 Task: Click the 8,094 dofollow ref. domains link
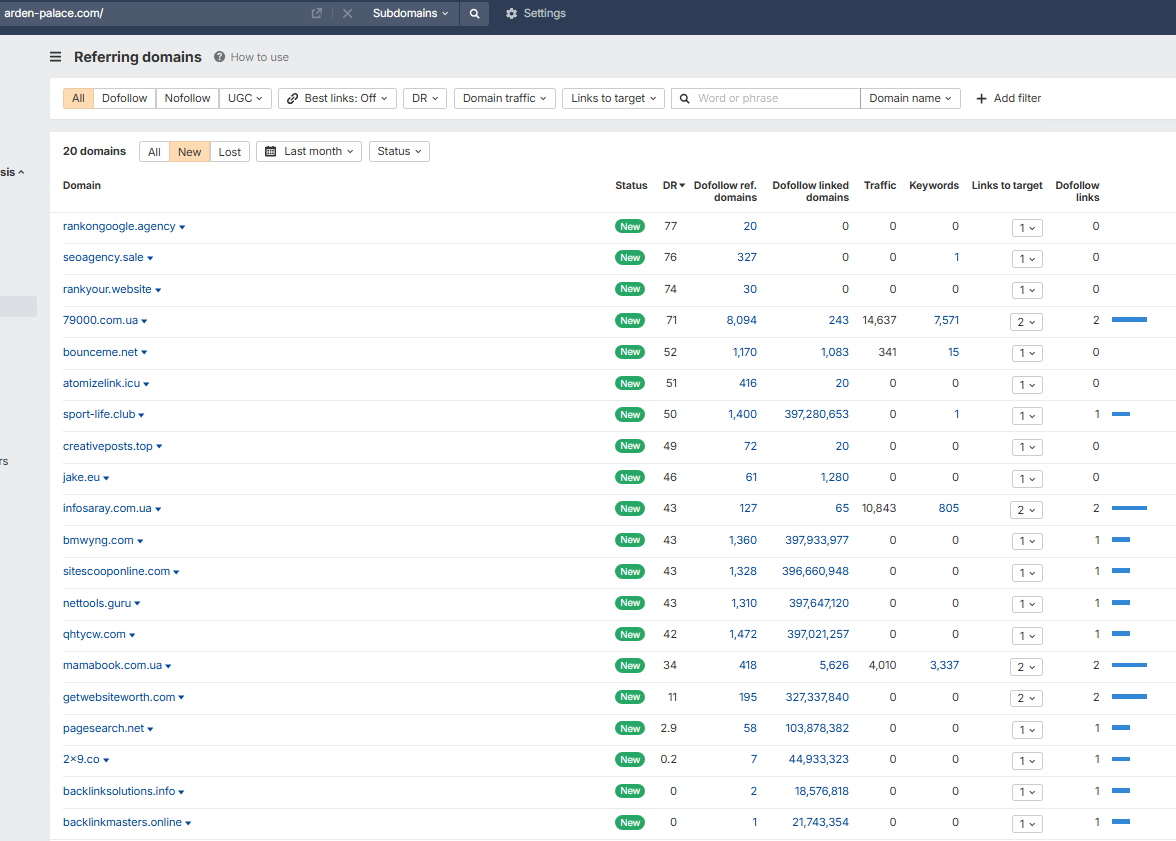click(741, 320)
